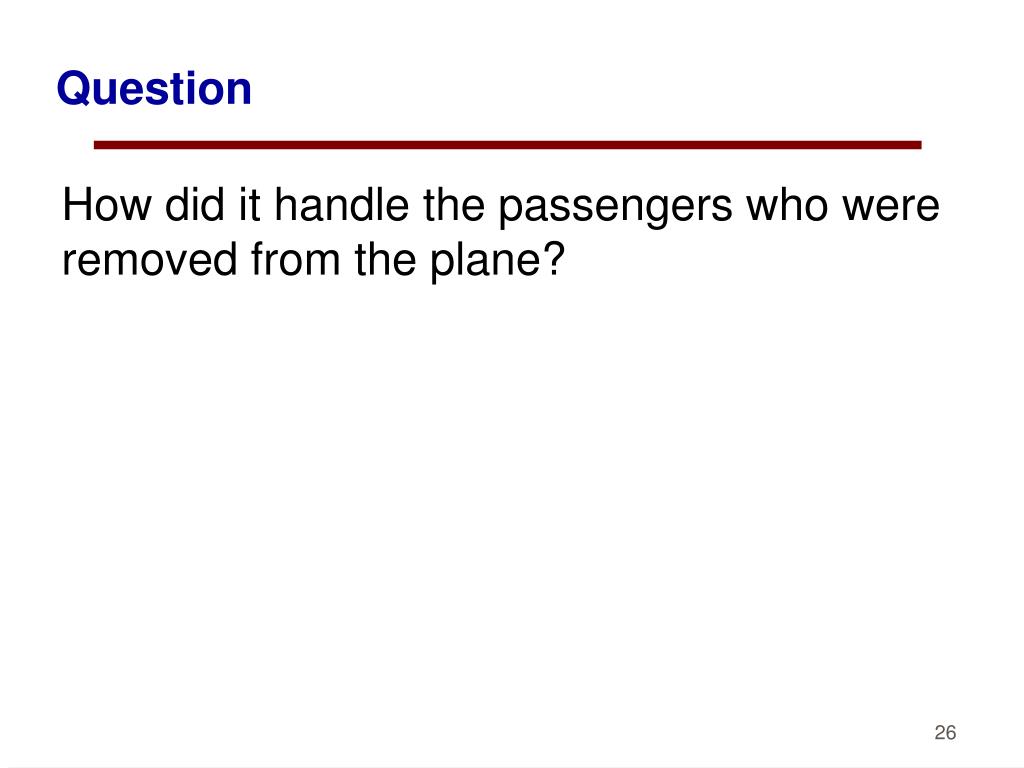The height and width of the screenshot is (768, 1024).
Task: Click the word 'passengers' in the body
Action: tap(615, 208)
